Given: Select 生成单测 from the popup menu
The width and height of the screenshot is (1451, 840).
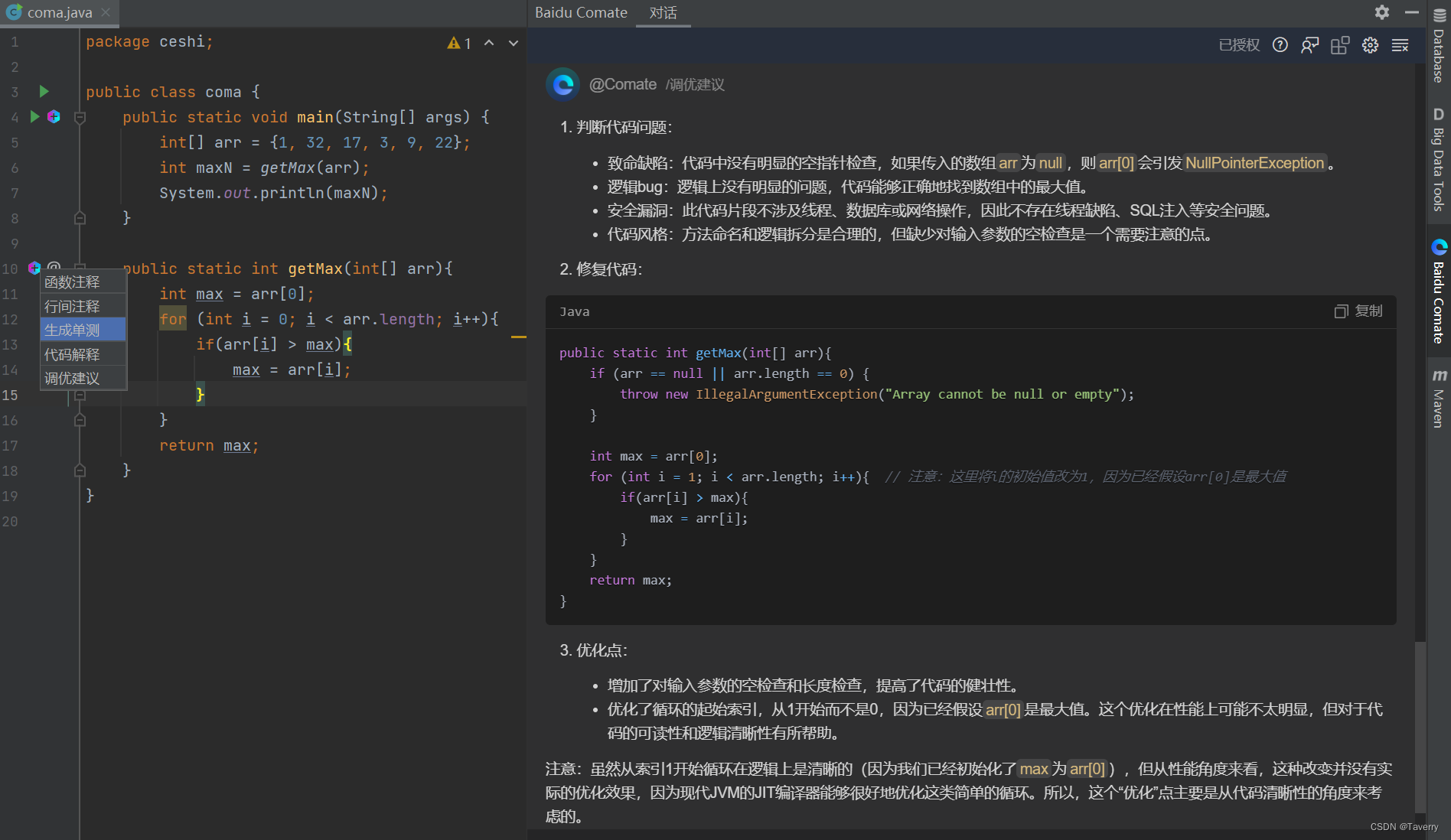Looking at the screenshot, I should coord(83,330).
